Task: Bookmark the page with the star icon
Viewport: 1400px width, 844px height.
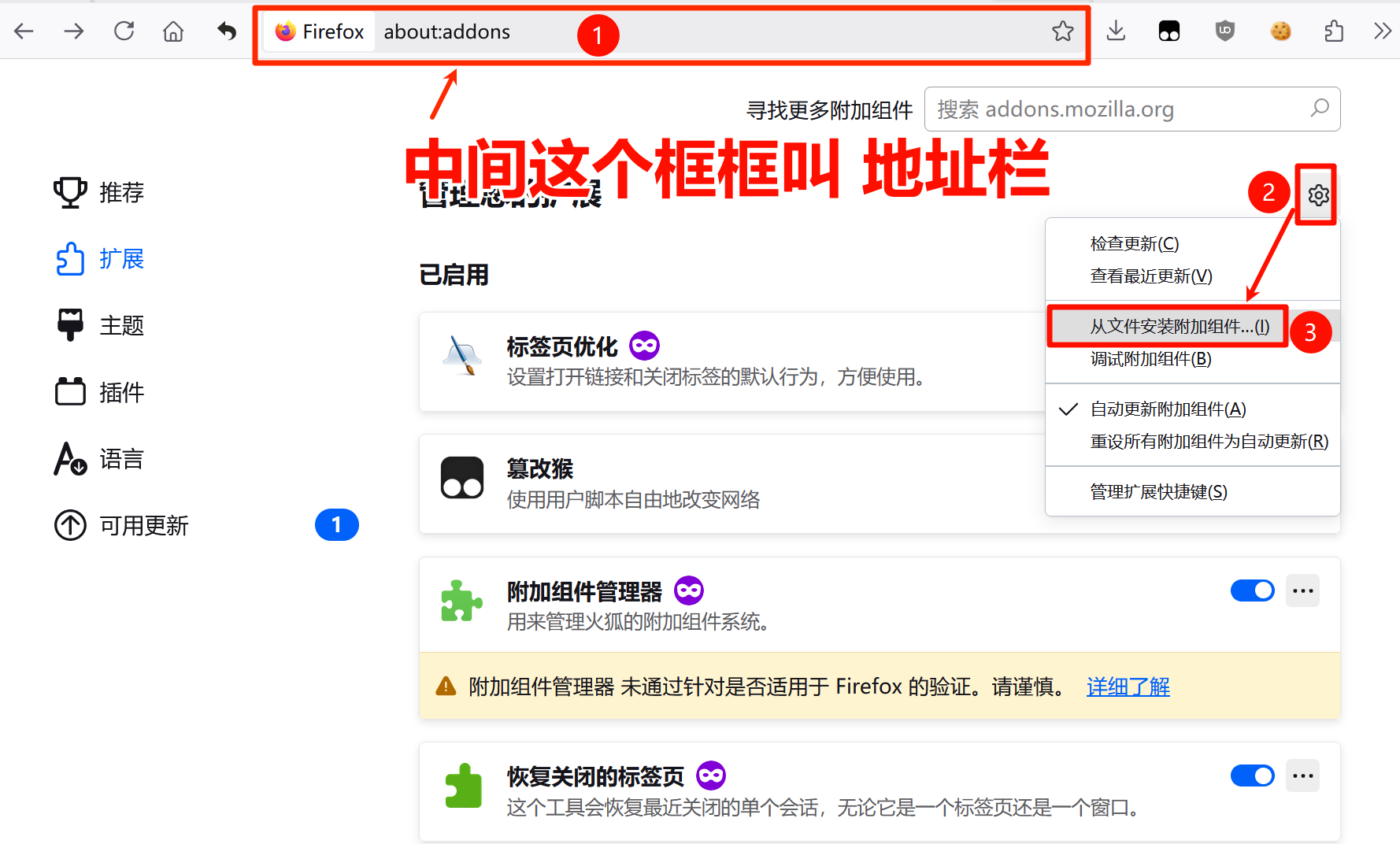Action: pyautogui.click(x=1063, y=31)
